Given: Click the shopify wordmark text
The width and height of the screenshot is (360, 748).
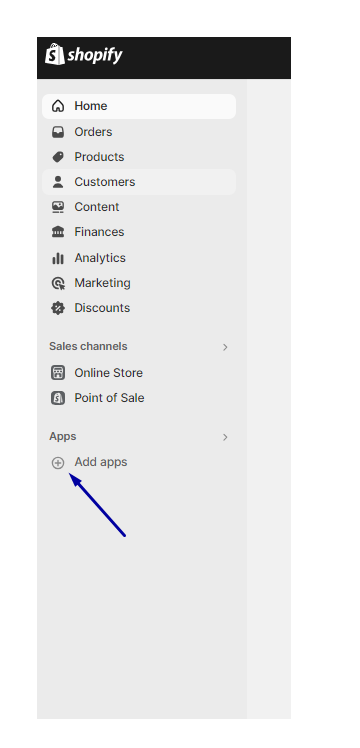Looking at the screenshot, I should coord(95,55).
